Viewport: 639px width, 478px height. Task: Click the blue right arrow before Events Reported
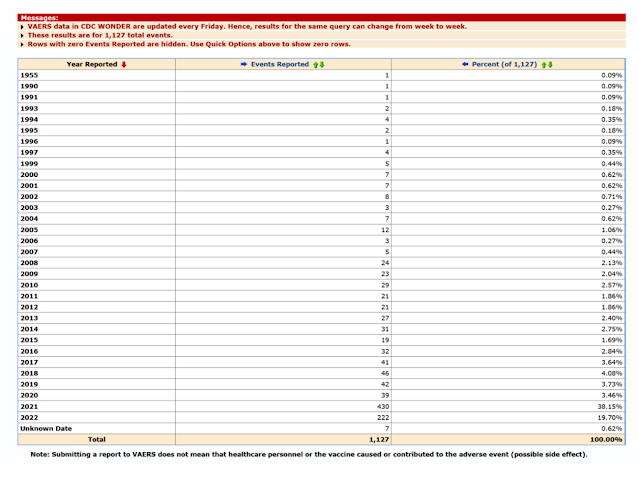coord(244,64)
